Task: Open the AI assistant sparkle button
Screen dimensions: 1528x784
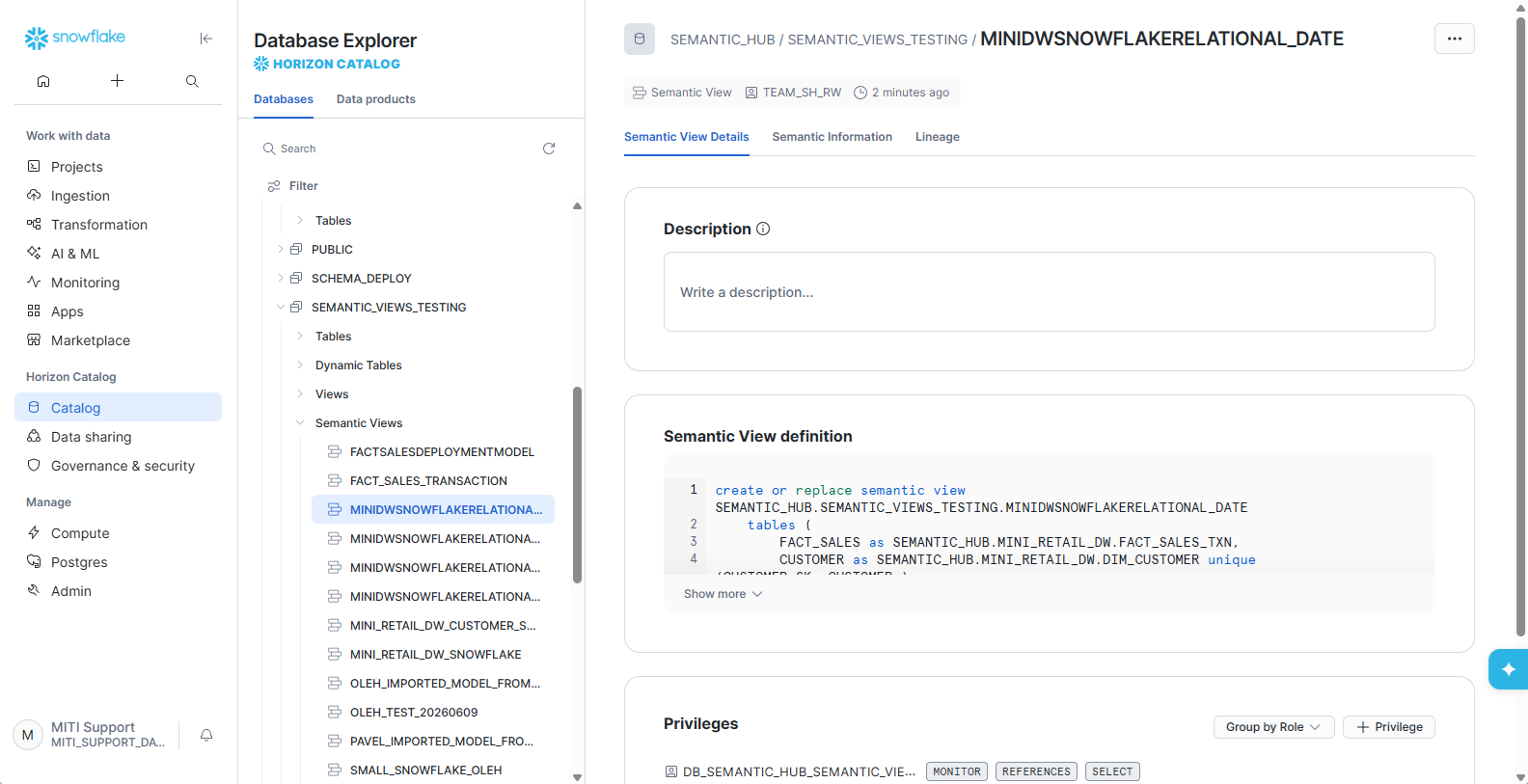Action: (1509, 669)
